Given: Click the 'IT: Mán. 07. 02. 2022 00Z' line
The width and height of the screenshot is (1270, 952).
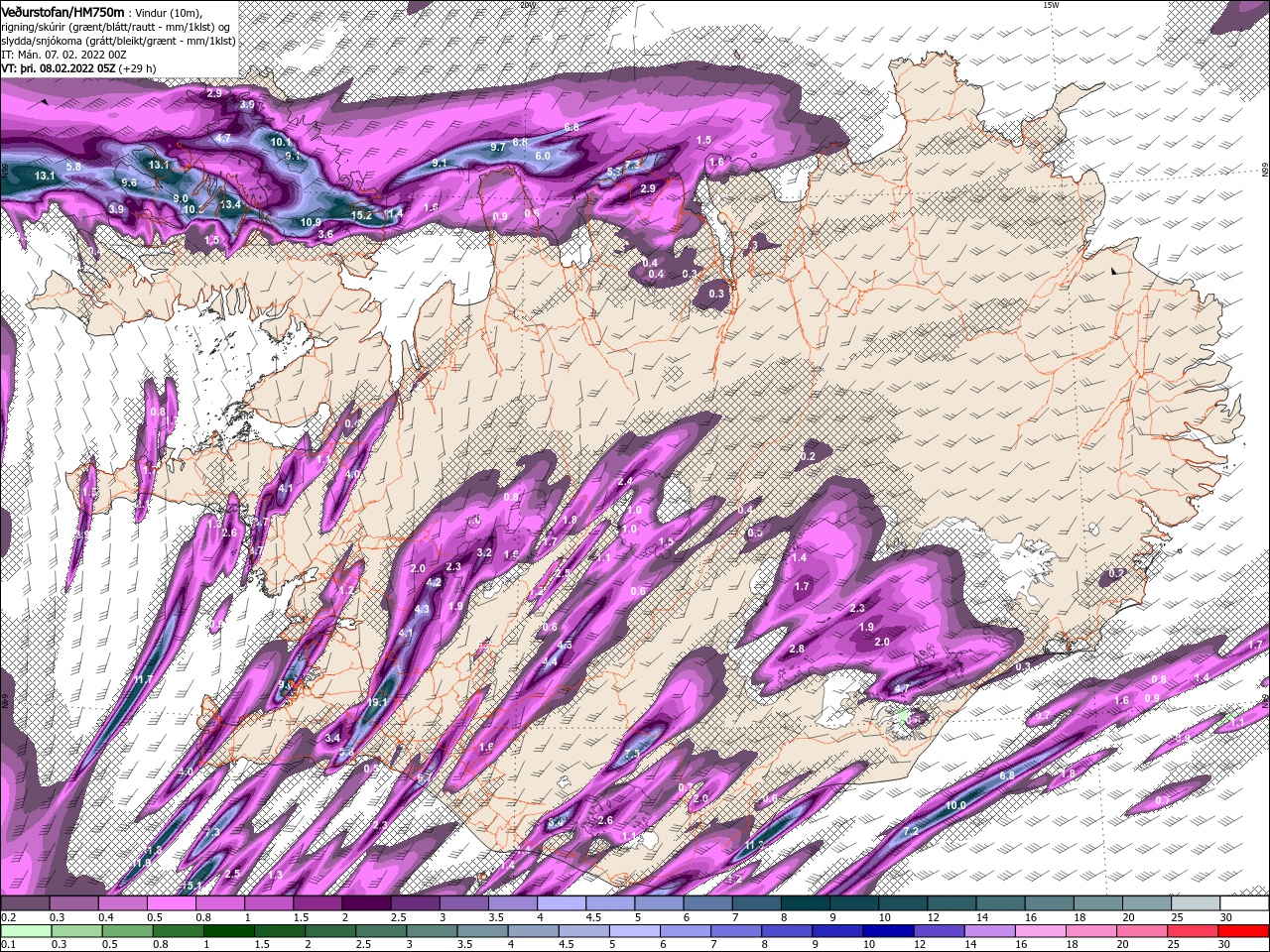Looking at the screenshot, I should point(63,55).
